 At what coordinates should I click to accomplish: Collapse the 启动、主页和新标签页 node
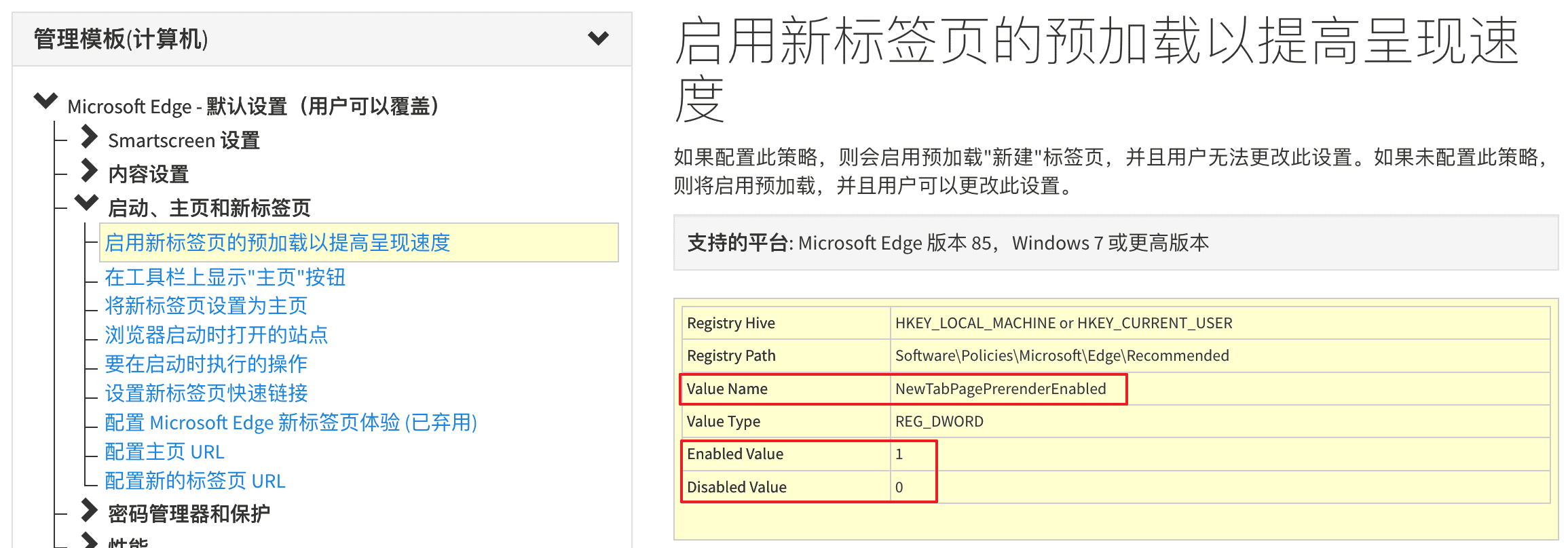click(86, 202)
